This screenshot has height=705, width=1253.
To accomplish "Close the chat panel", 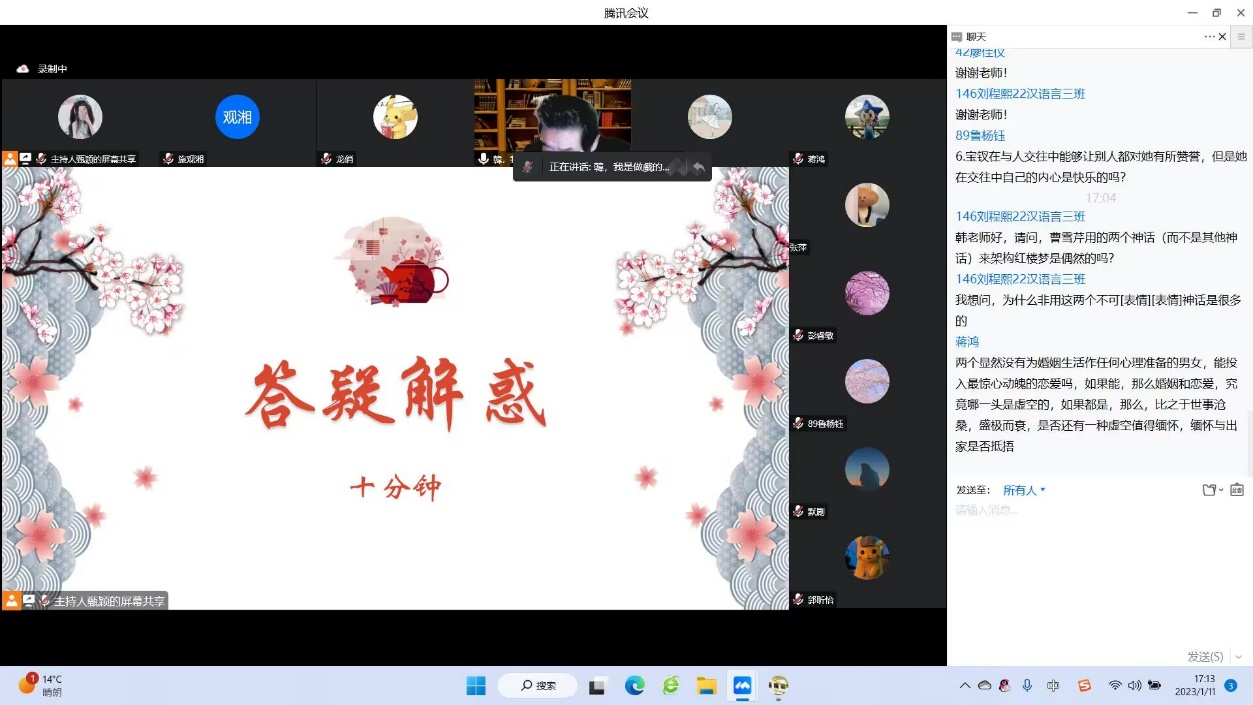I will pos(1222,37).
